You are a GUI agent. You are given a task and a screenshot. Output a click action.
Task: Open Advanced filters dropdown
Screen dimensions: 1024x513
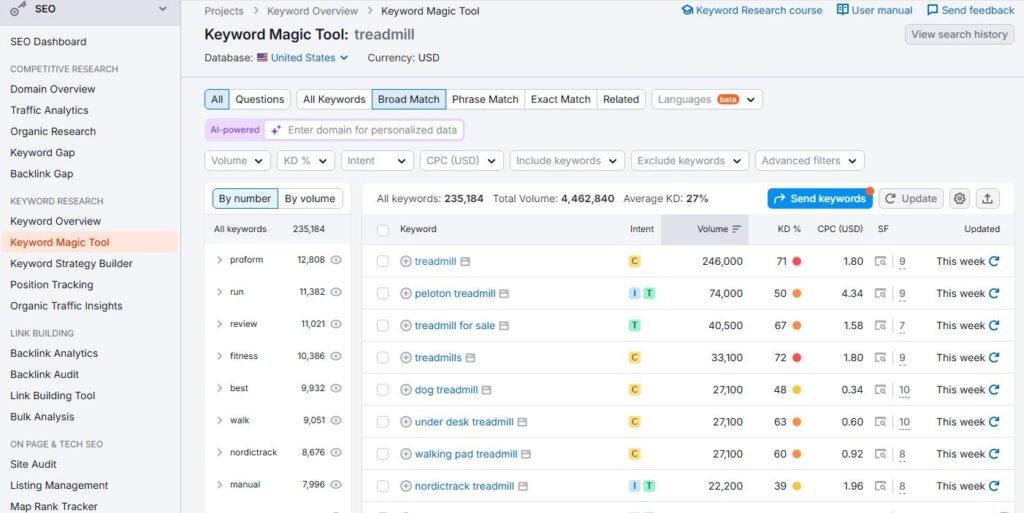810,161
